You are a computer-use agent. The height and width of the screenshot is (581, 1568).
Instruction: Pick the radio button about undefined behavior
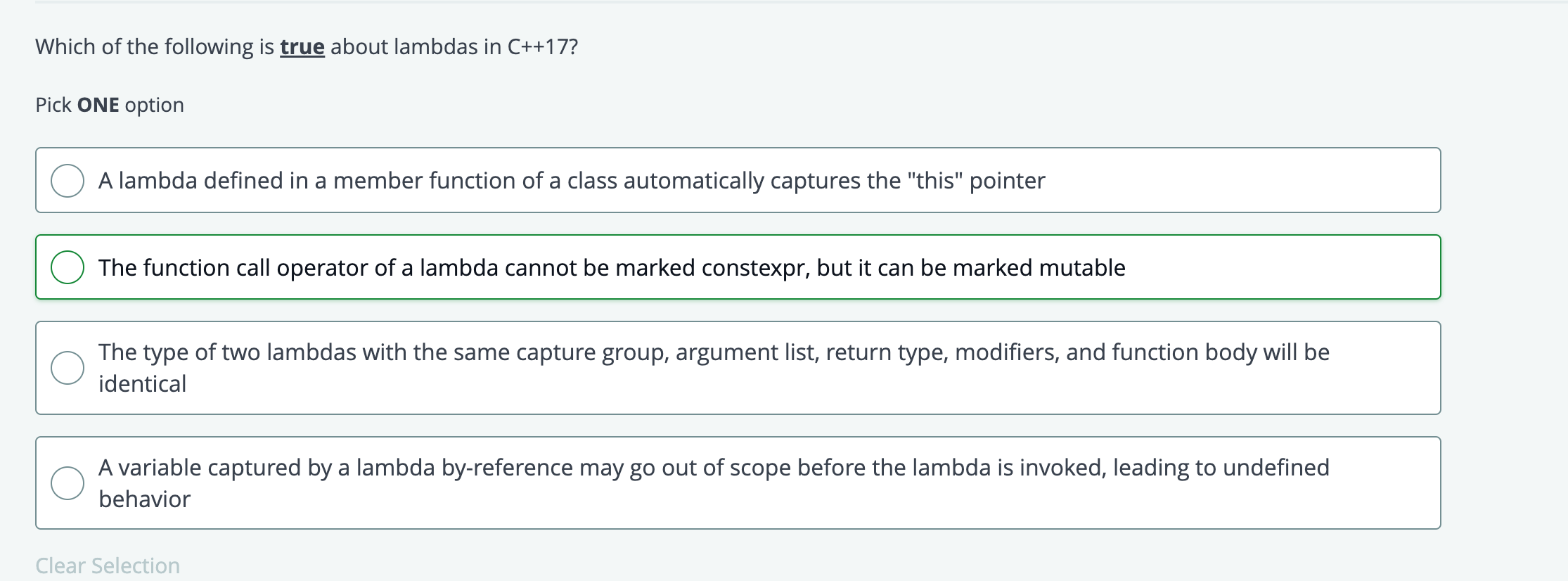tap(68, 482)
